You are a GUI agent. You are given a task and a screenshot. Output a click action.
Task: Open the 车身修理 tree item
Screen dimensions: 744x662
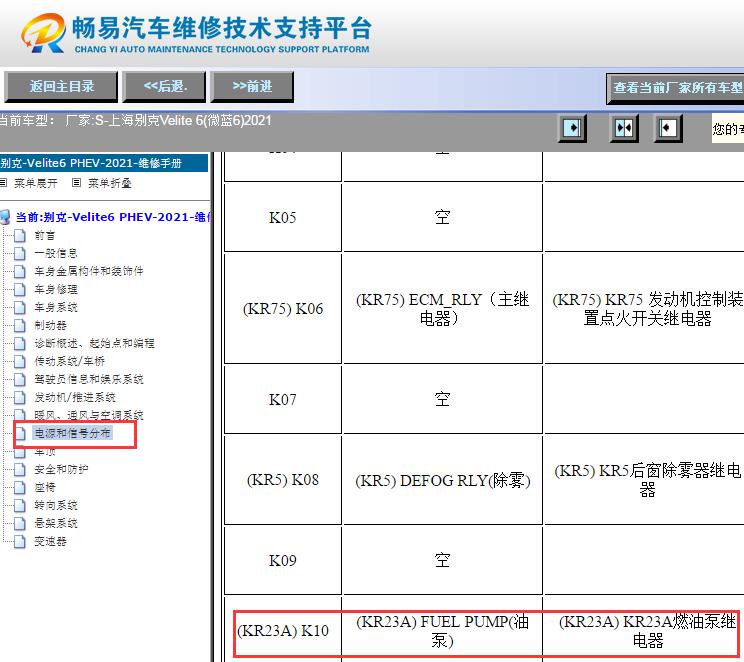point(56,289)
